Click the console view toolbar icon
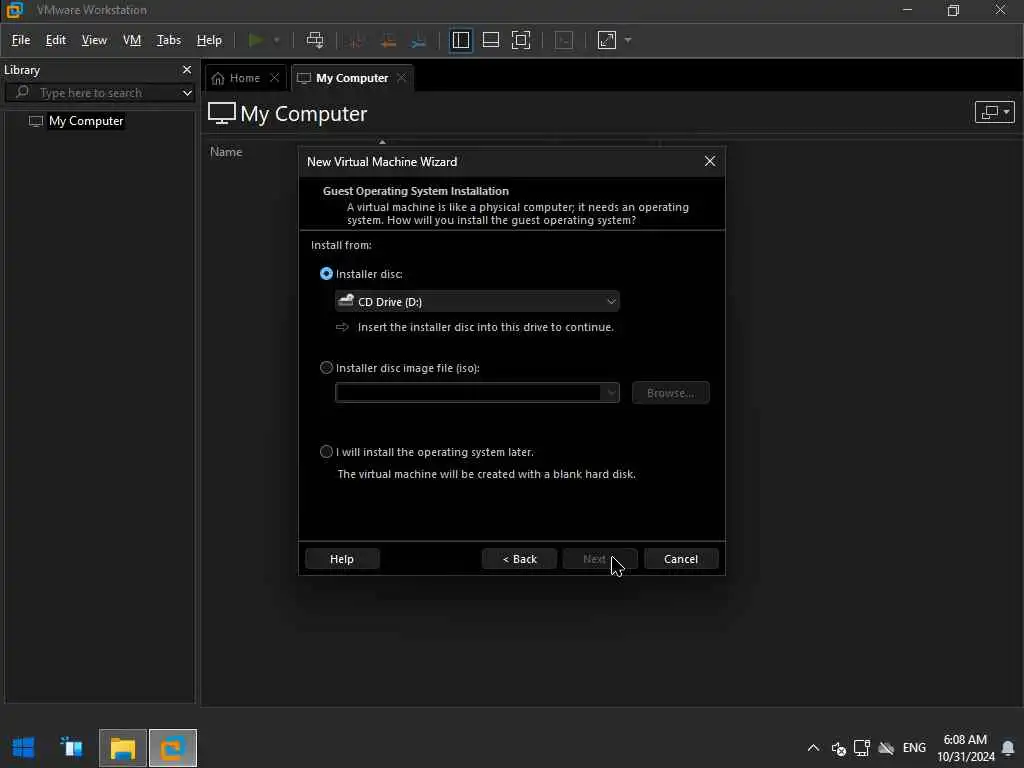1024x768 pixels. (x=564, y=40)
